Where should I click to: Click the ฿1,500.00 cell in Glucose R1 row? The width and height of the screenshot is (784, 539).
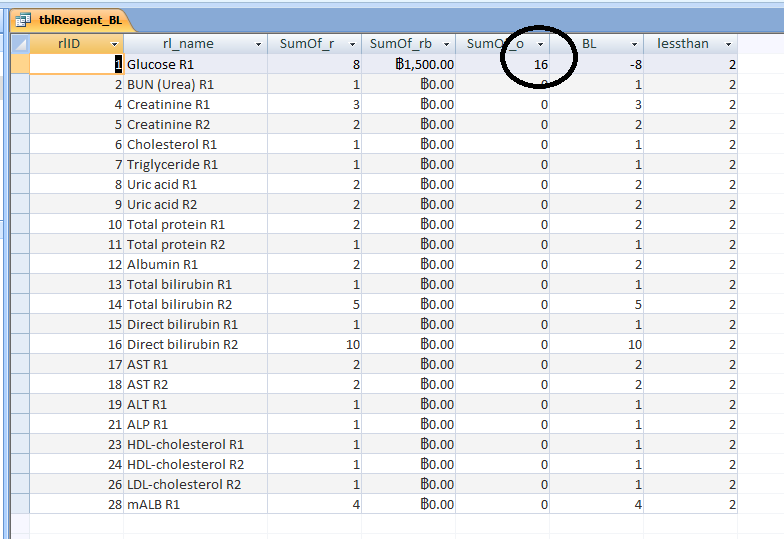408,64
